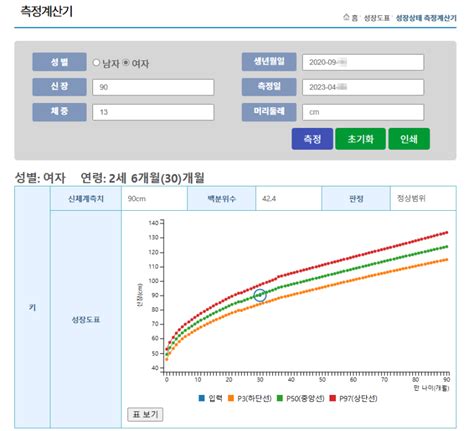Click the 판정 header cell

pyautogui.click(x=356, y=199)
